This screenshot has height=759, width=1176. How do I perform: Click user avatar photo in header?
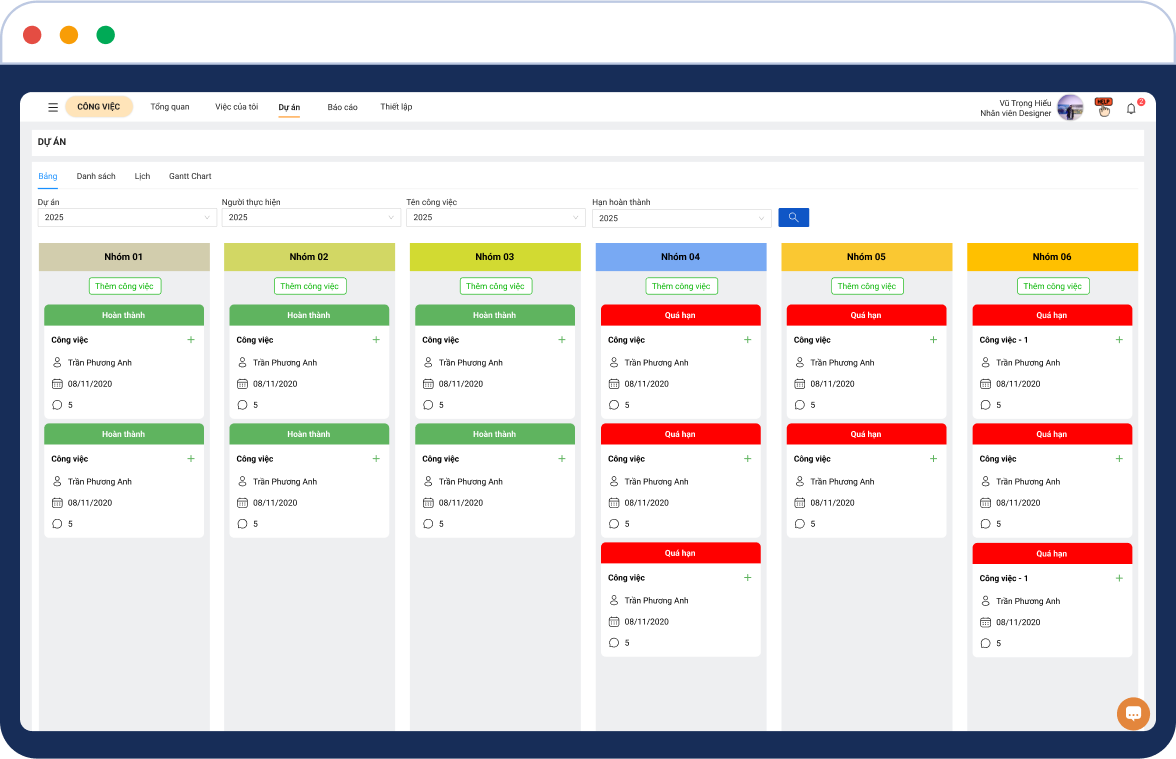click(x=1070, y=108)
